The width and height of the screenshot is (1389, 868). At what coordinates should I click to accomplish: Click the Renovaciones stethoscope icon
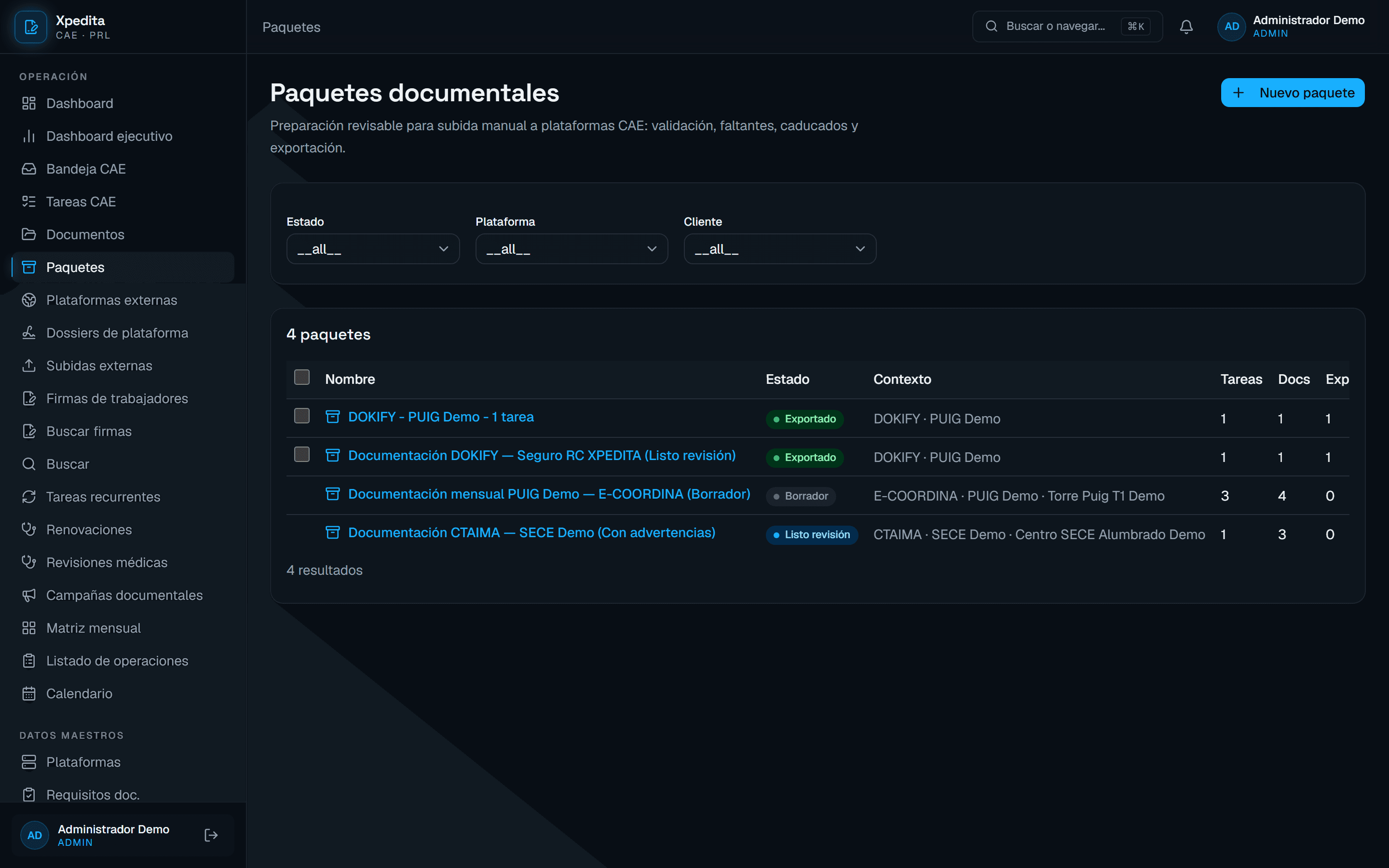tap(29, 529)
